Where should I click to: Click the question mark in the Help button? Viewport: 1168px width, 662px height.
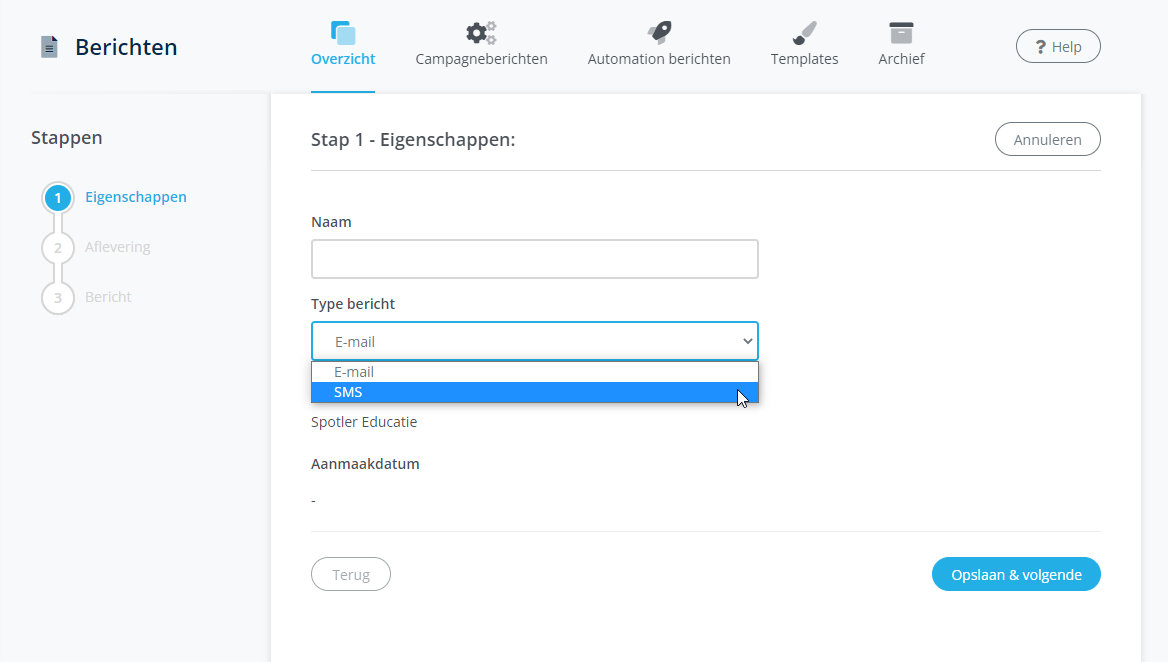1041,46
